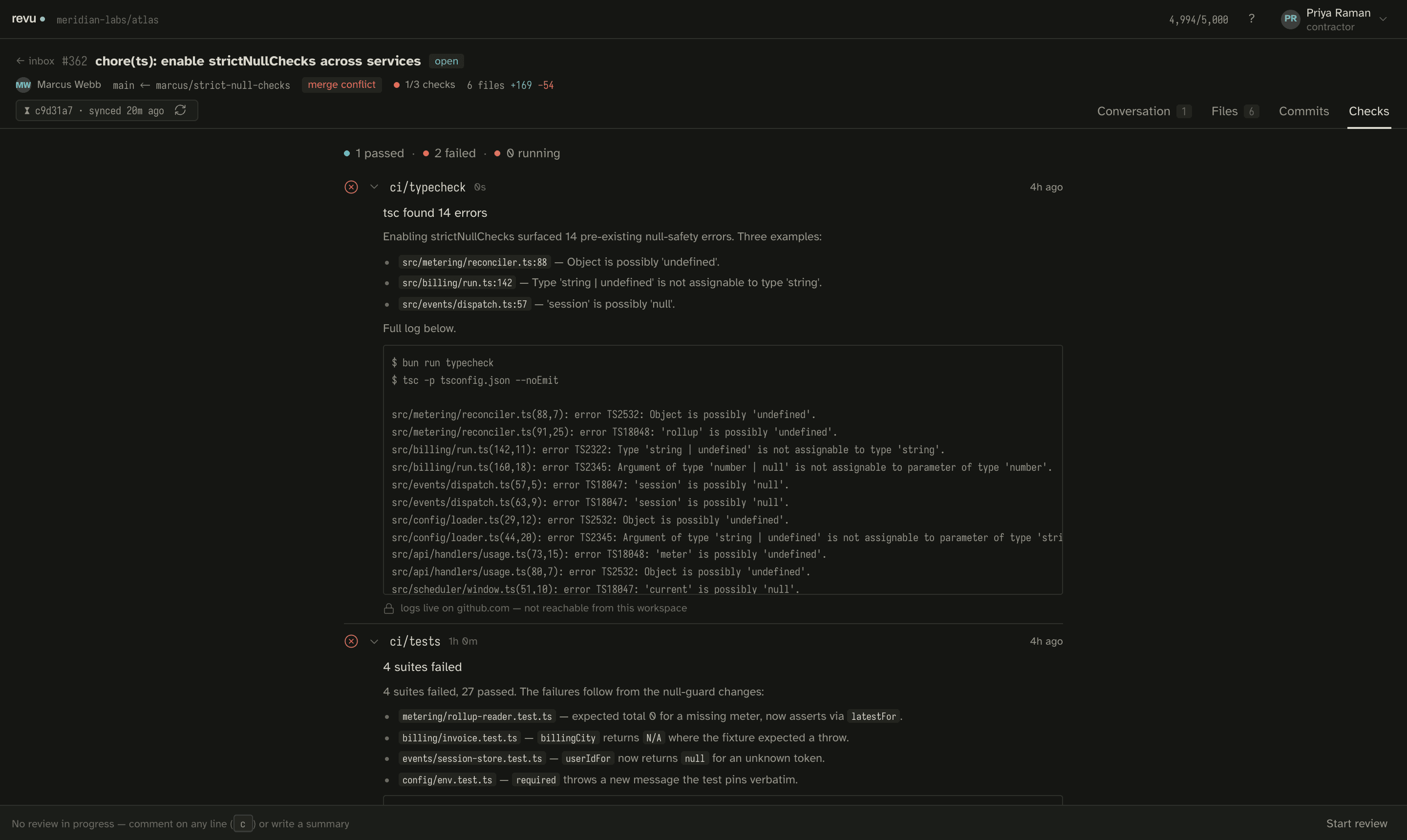Collapse the ci/typecheck check details
1407x840 pixels.
(x=374, y=187)
